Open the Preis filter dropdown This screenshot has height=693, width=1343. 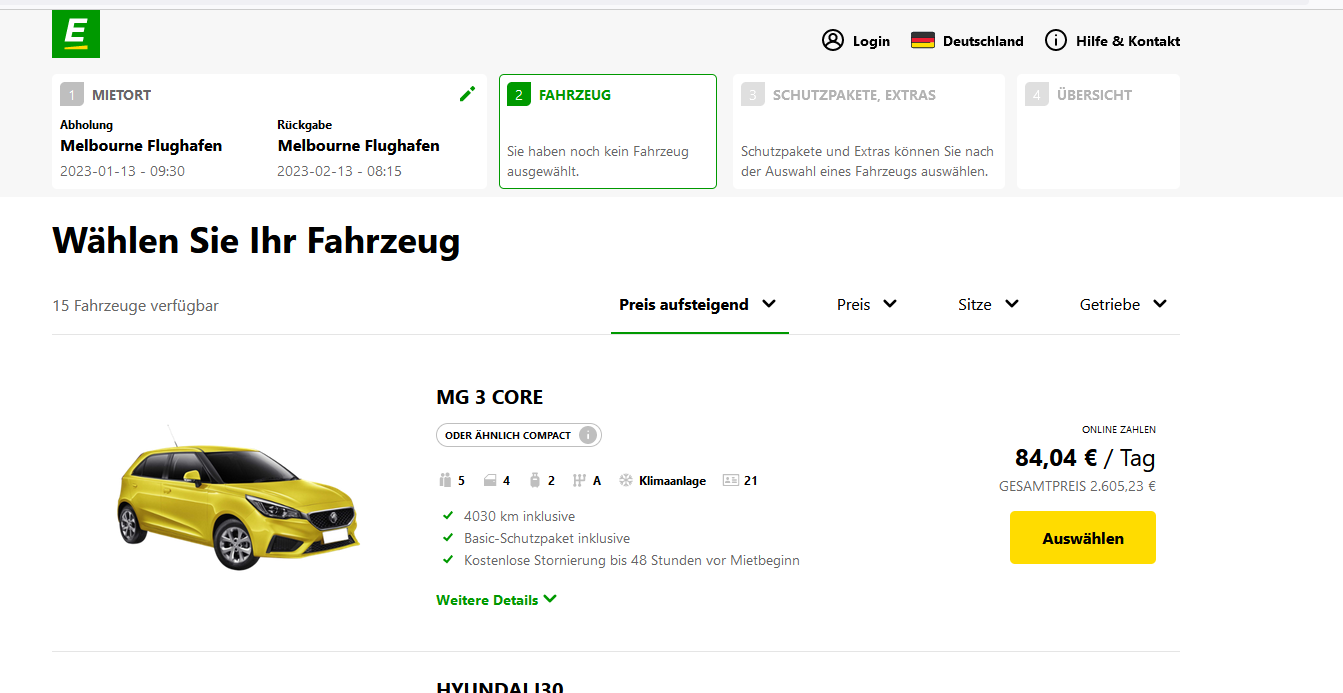click(x=867, y=305)
